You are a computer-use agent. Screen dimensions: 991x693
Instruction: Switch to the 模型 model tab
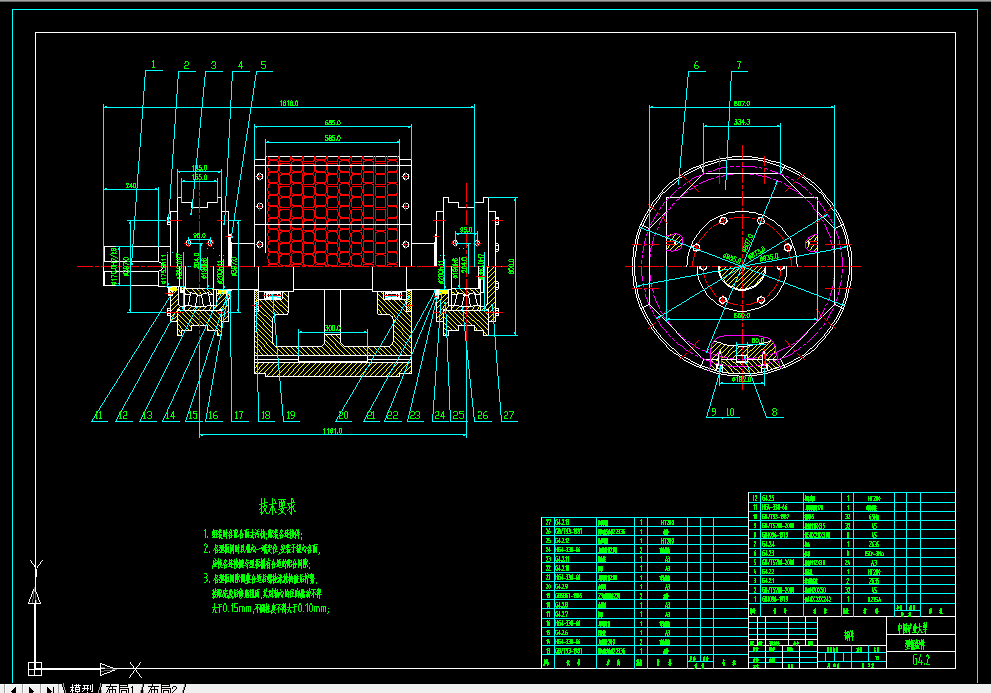click(82, 689)
